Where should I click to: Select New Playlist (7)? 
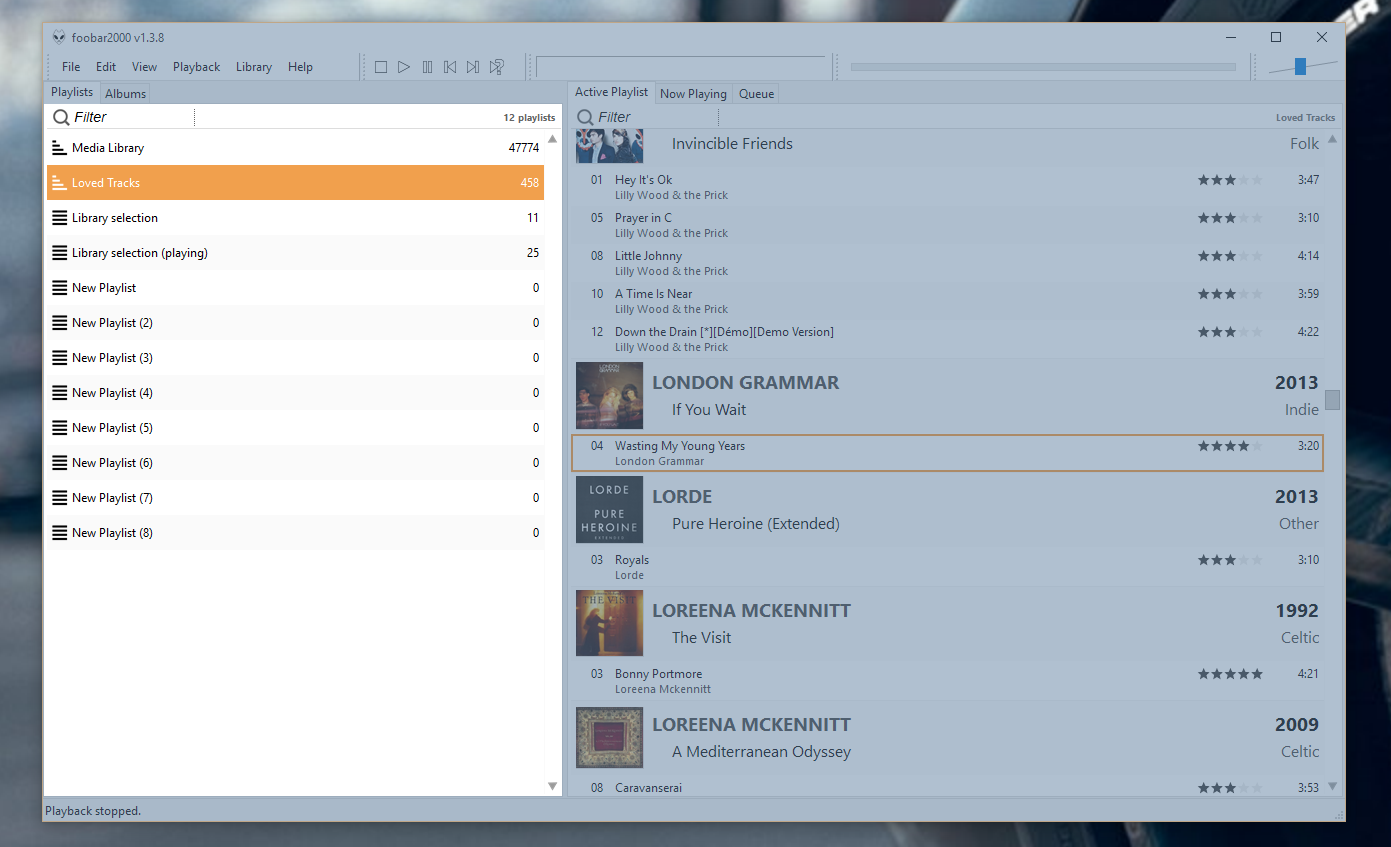coord(295,498)
